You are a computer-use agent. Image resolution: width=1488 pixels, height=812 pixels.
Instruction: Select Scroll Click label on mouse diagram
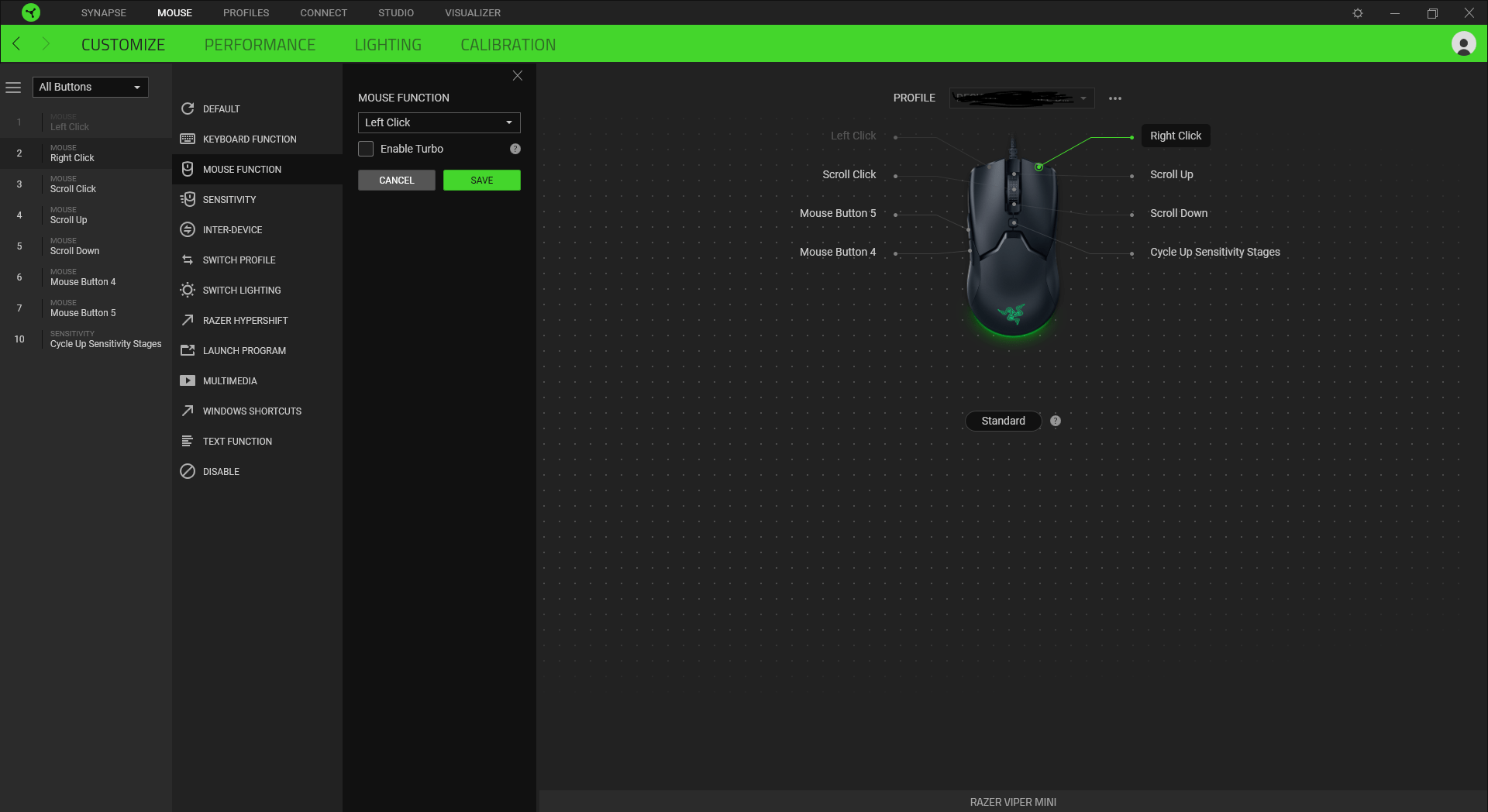pyautogui.click(x=849, y=174)
